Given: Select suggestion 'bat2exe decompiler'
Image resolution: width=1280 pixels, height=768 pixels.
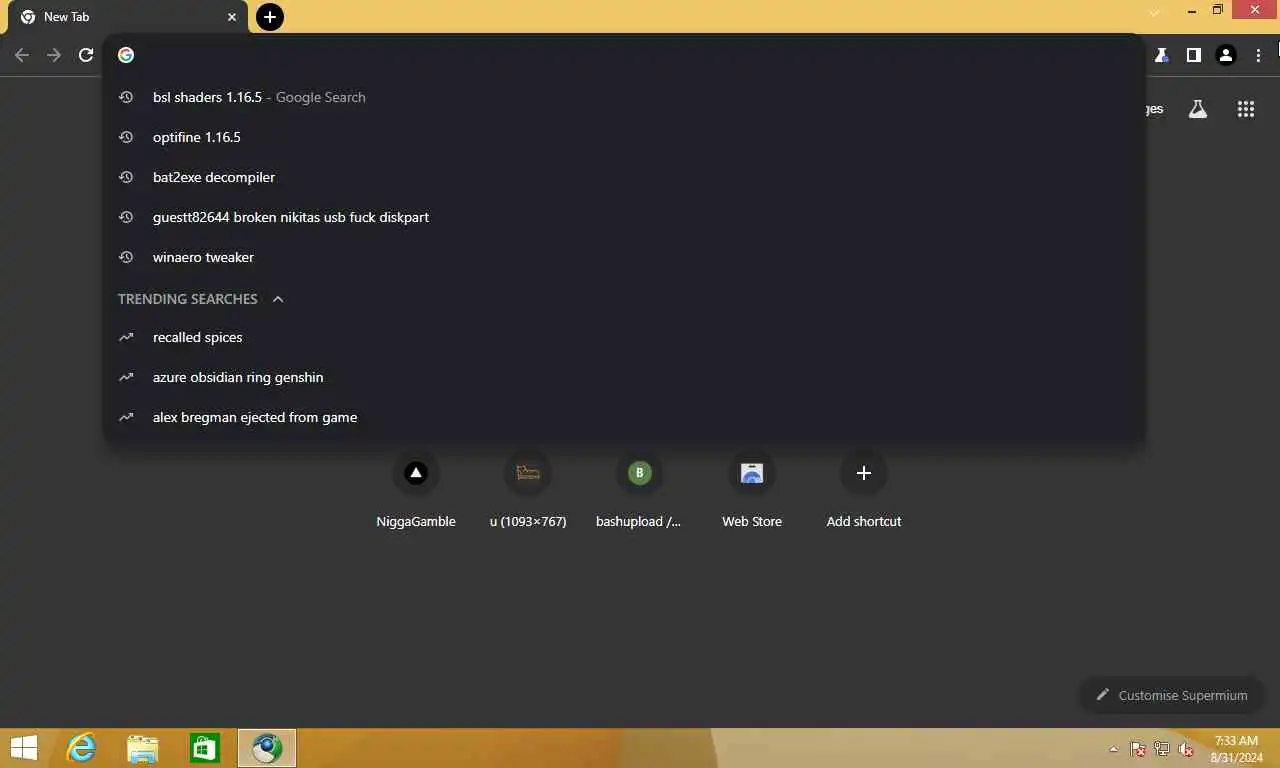Looking at the screenshot, I should (x=624, y=177).
